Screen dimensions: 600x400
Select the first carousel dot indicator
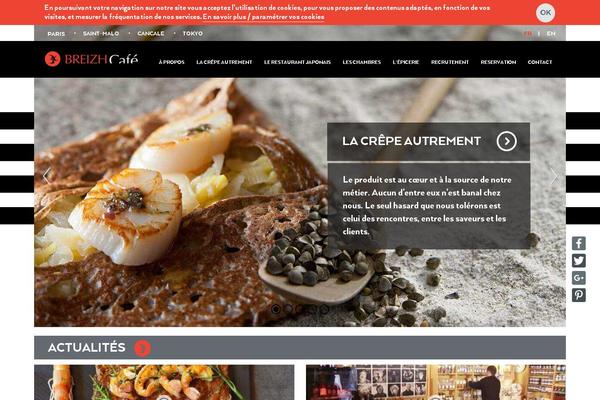[276, 309]
